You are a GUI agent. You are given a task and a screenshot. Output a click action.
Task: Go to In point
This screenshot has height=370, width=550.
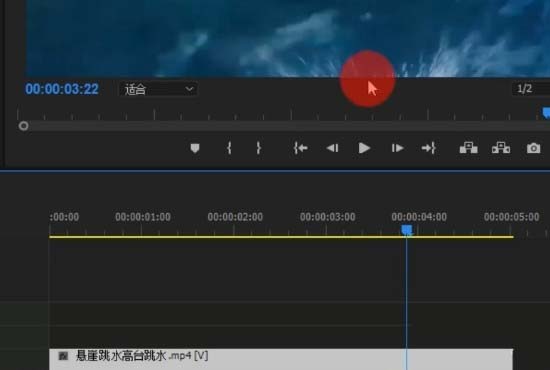[301, 148]
